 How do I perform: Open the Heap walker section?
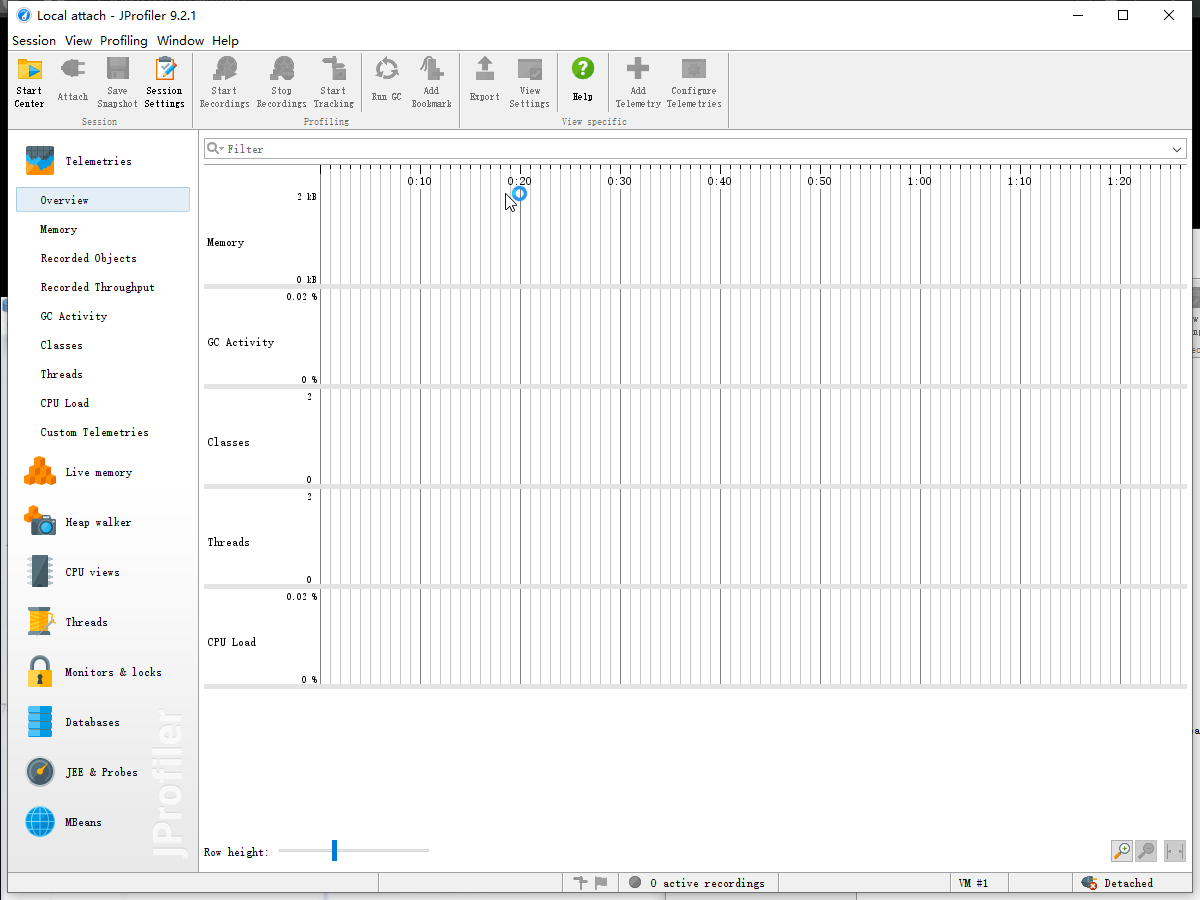98,522
